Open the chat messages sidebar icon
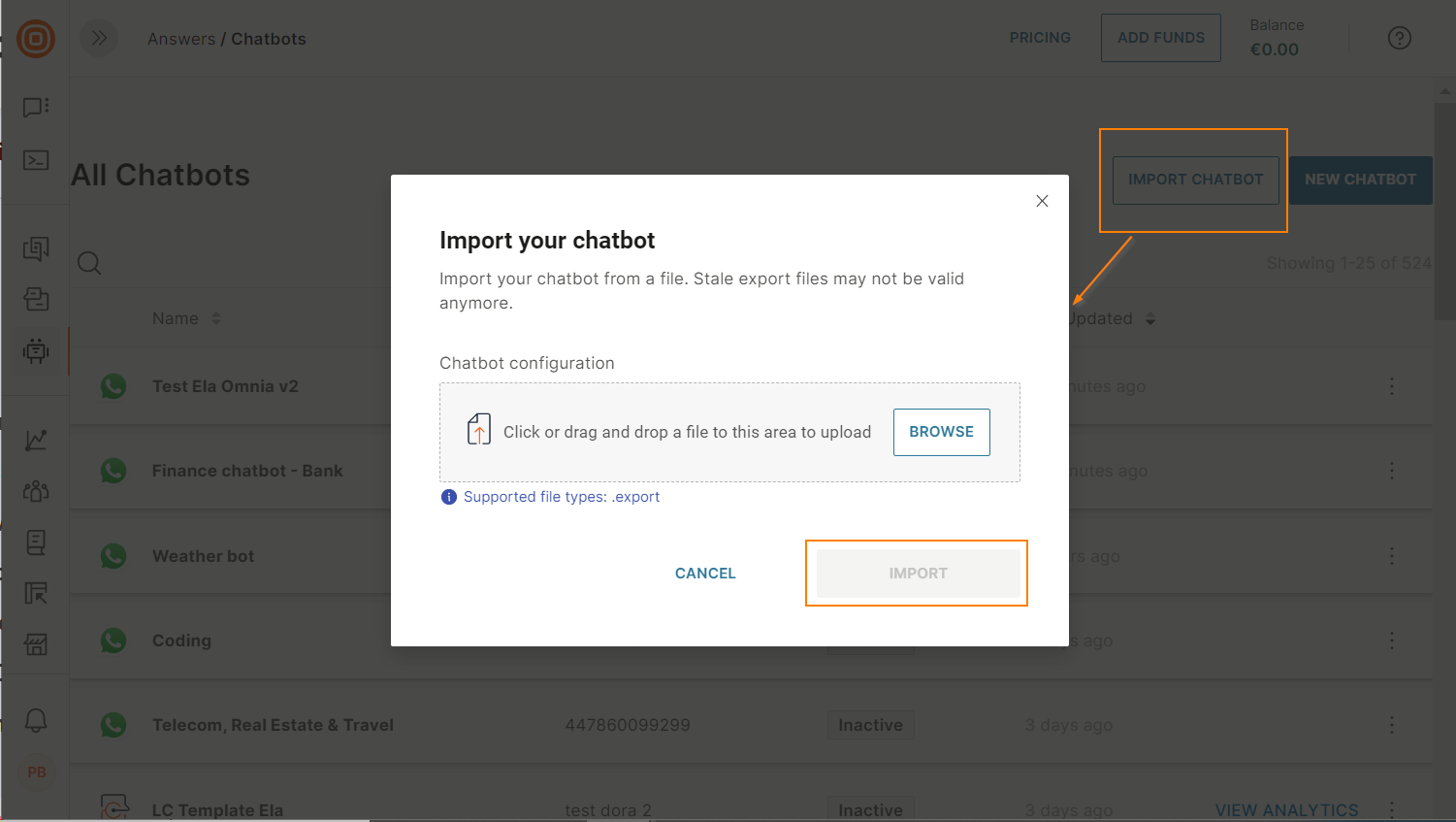The width and height of the screenshot is (1456, 822). 36,108
